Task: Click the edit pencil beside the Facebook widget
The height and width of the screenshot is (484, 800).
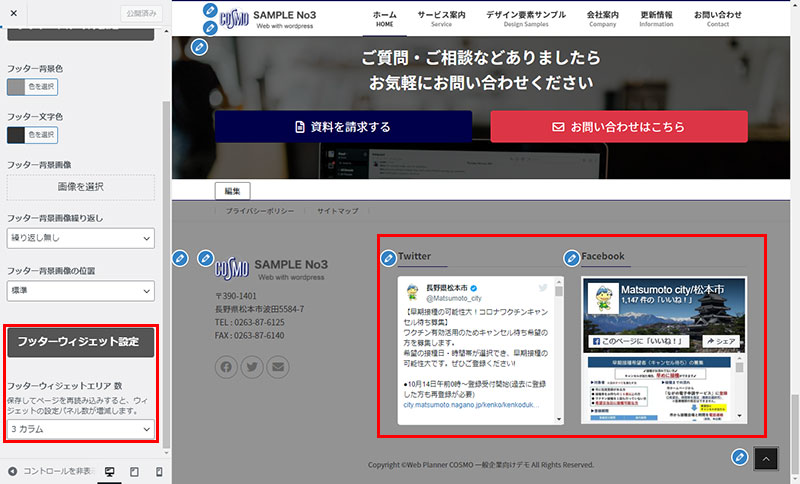Action: click(x=572, y=258)
